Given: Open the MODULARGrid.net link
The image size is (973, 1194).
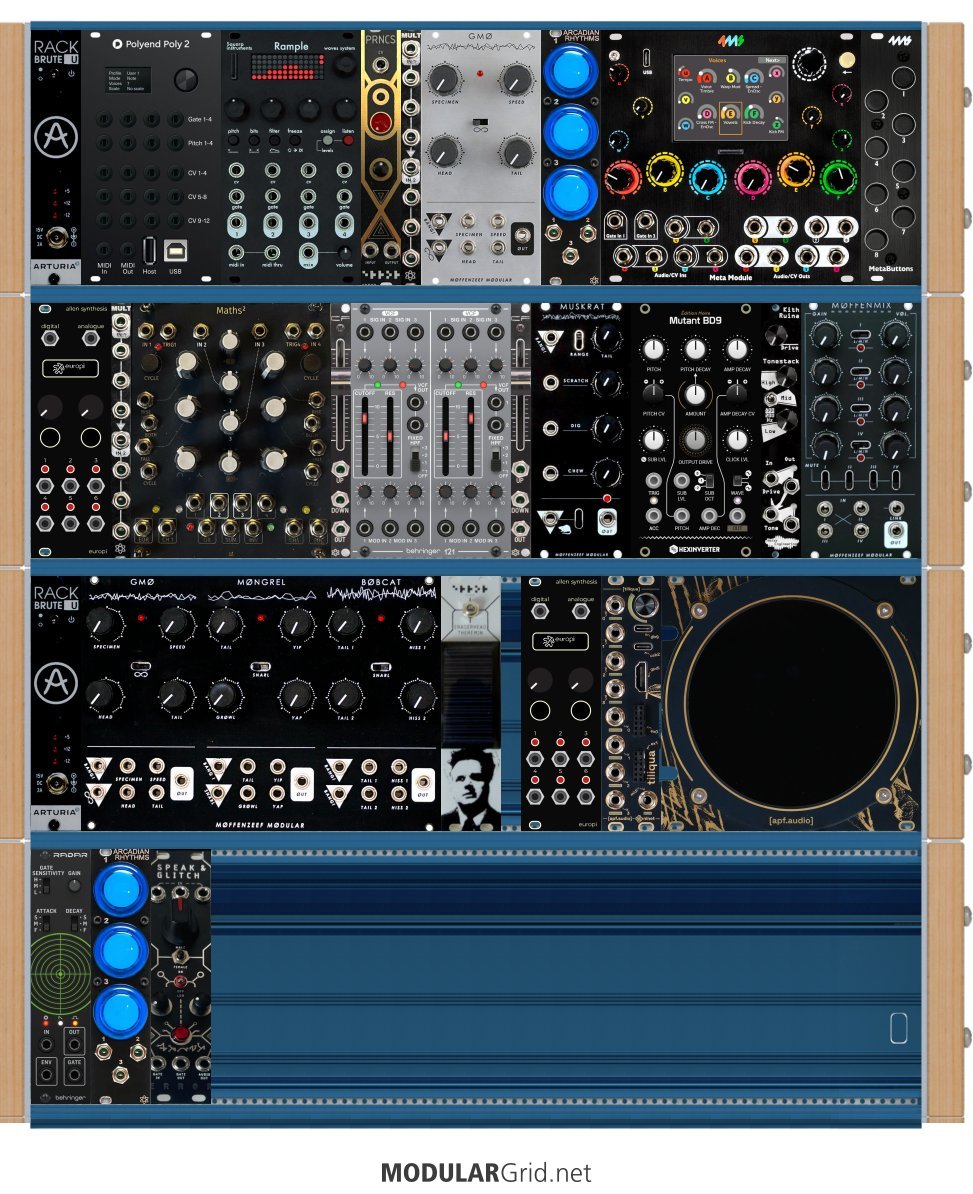Looking at the screenshot, I should pos(486,1172).
